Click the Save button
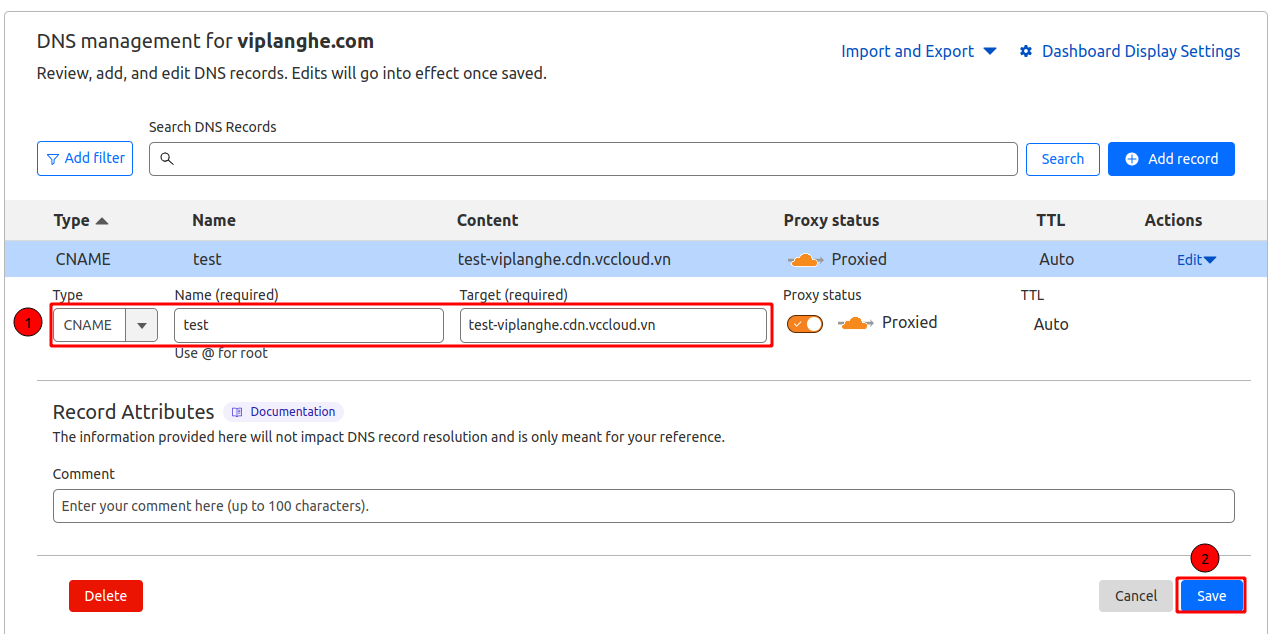The width and height of the screenshot is (1276, 634). click(1211, 596)
